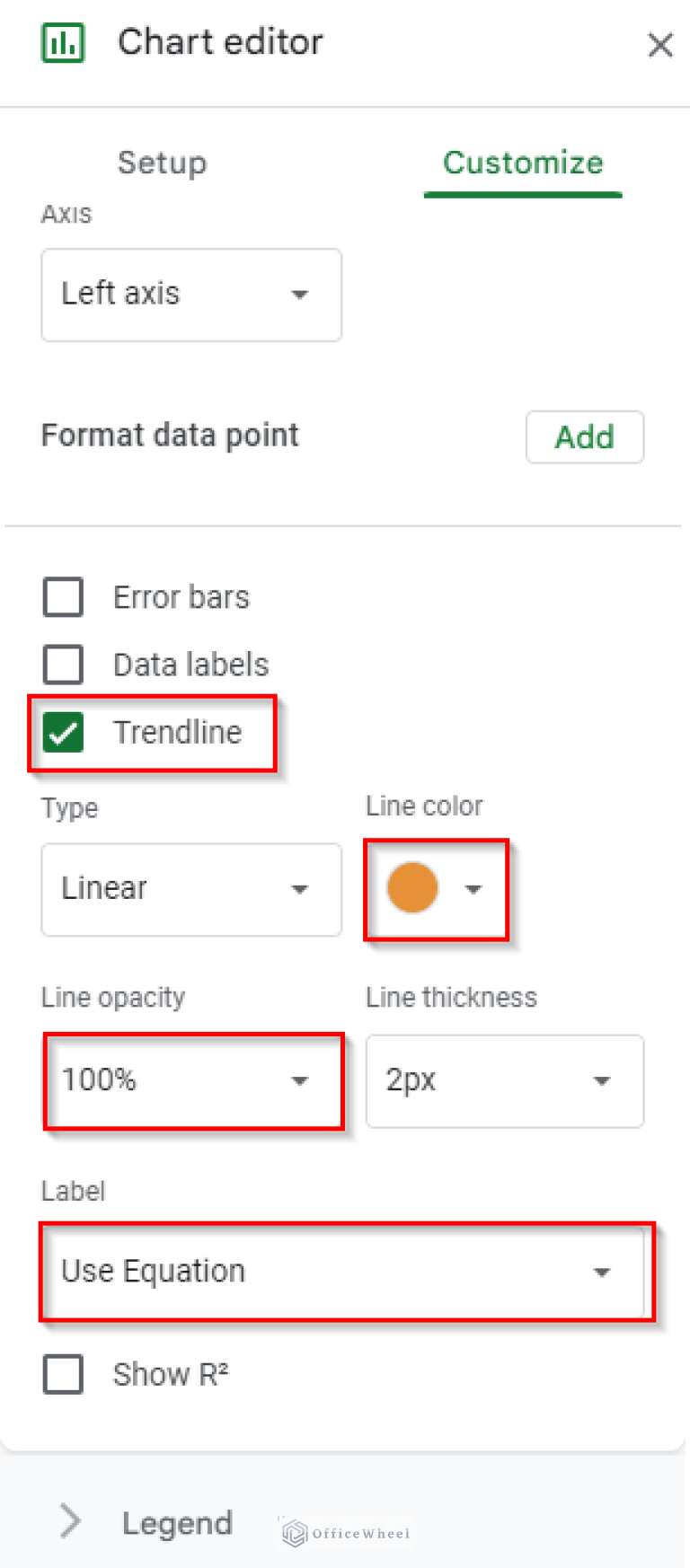Image resolution: width=690 pixels, height=1568 pixels.
Task: Click the green chart icon beside Chart editor
Action: pos(63,42)
